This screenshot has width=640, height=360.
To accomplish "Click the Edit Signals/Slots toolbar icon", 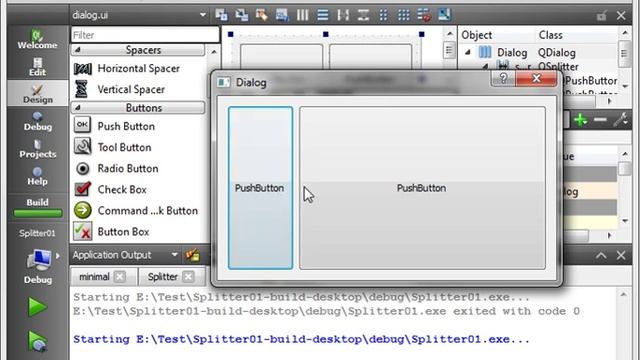I will (242, 15).
